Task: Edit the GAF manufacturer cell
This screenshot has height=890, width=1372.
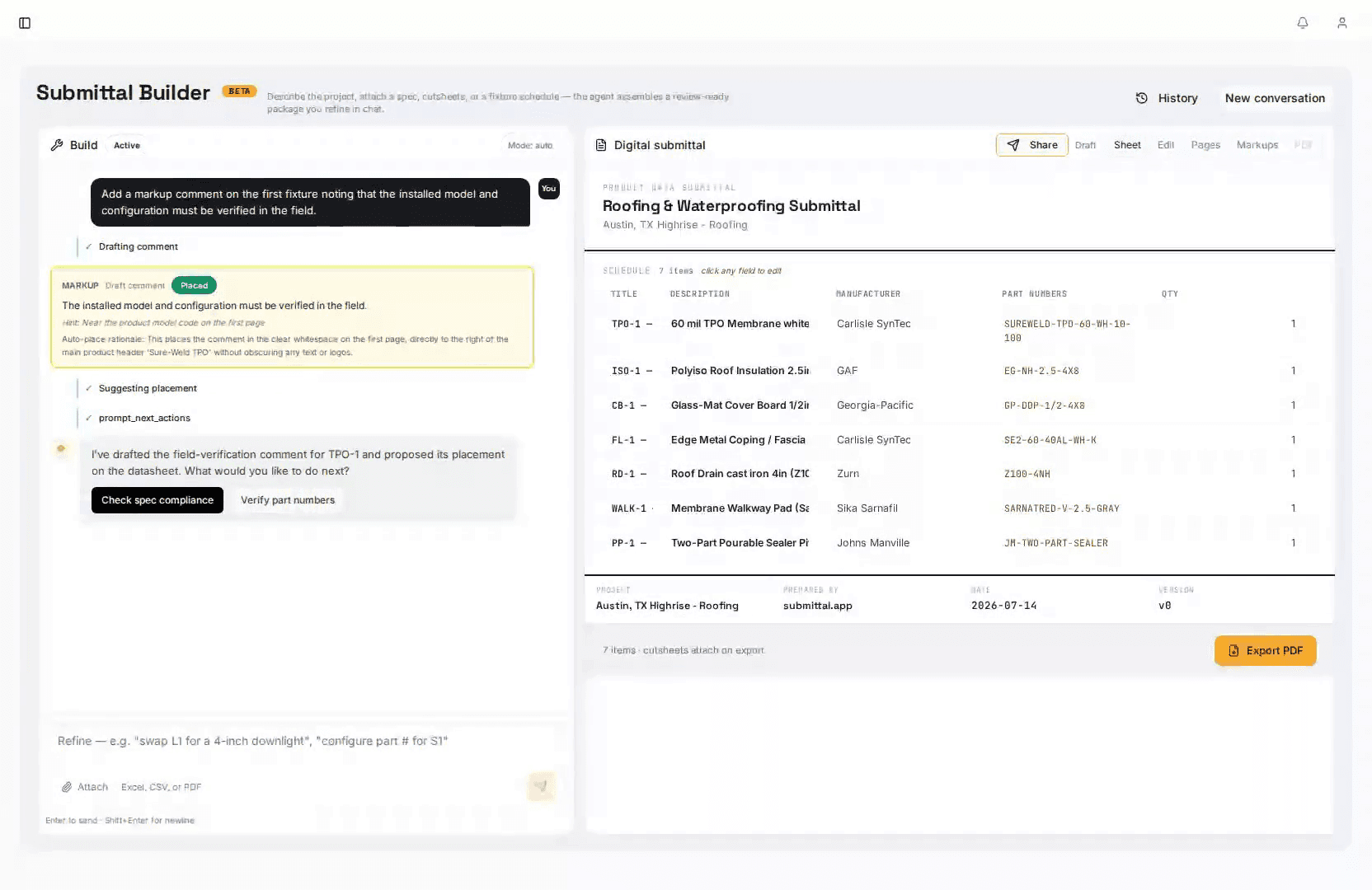Action: (848, 371)
